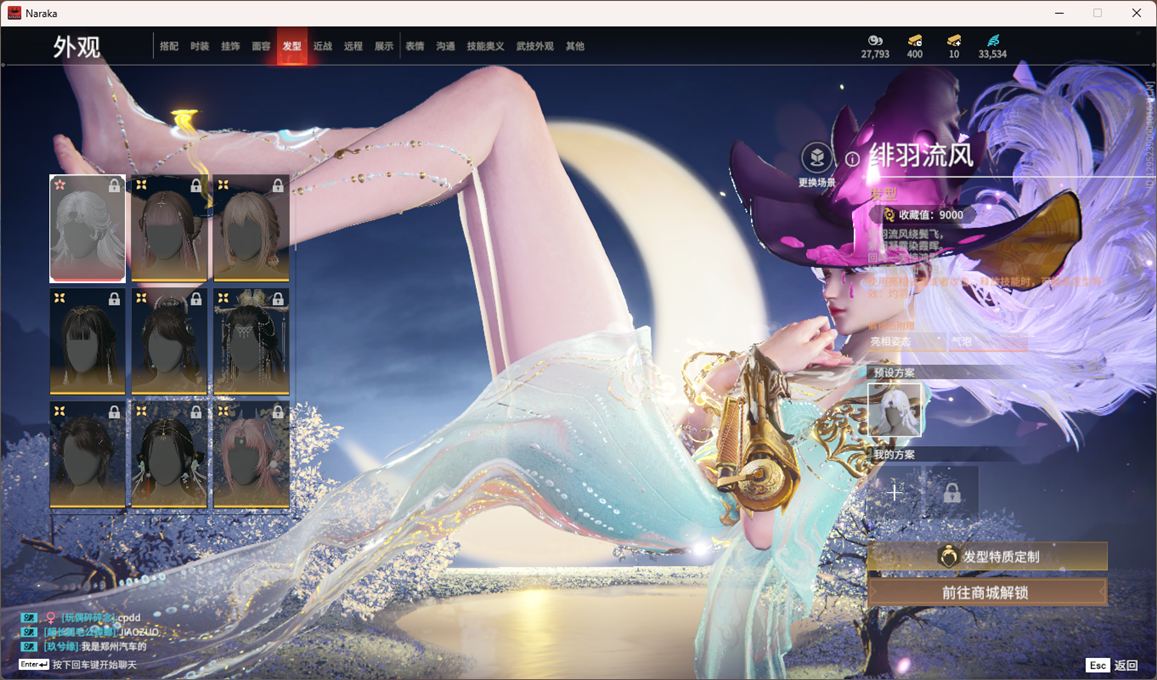Select the black hairstyle with straight bangs
The height and width of the screenshot is (680, 1157).
coord(88,341)
